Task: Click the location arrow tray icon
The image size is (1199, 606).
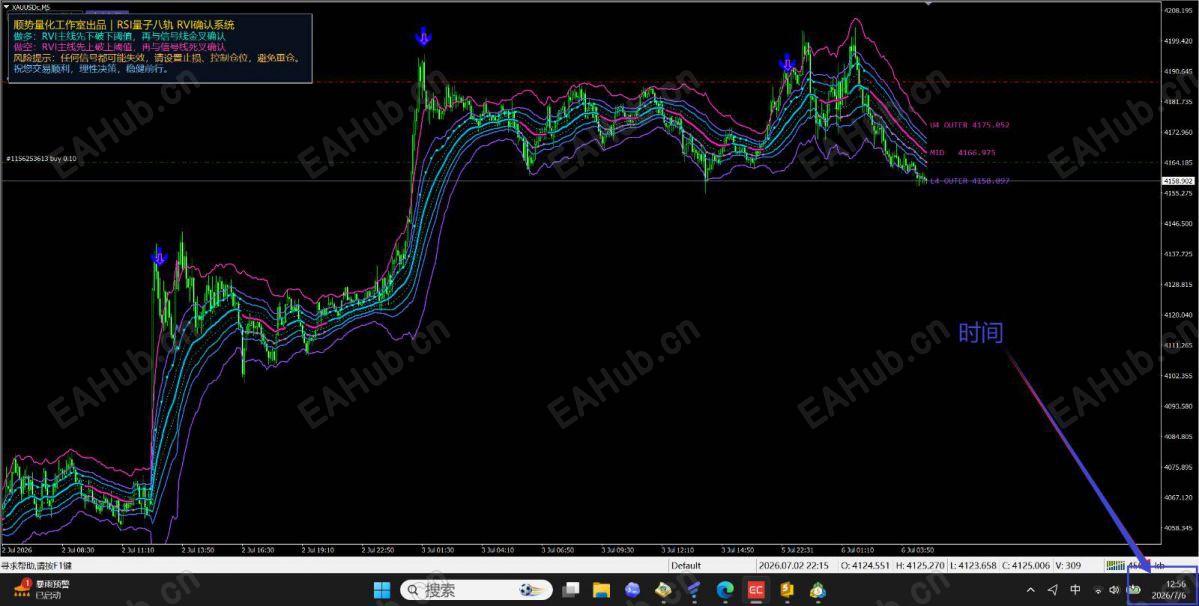Action: pos(1053,590)
